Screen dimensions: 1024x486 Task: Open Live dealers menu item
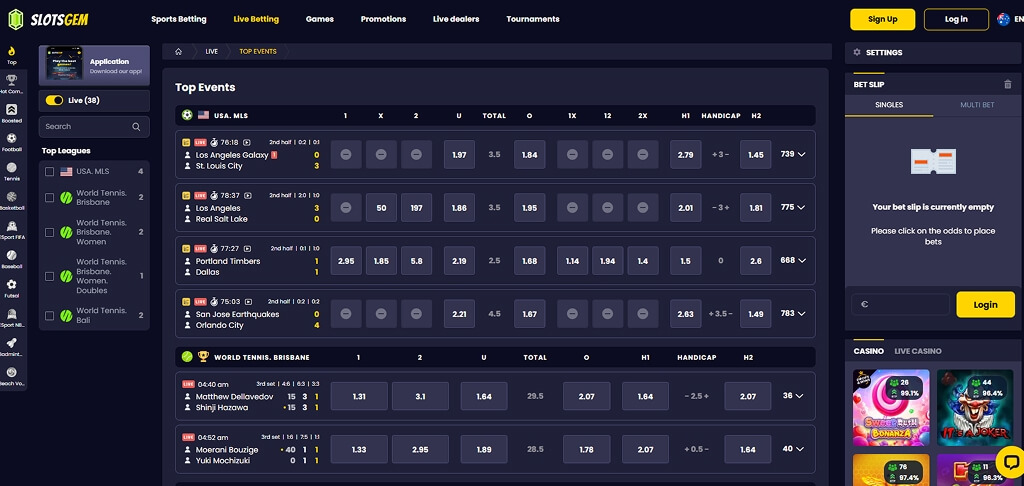pos(456,20)
